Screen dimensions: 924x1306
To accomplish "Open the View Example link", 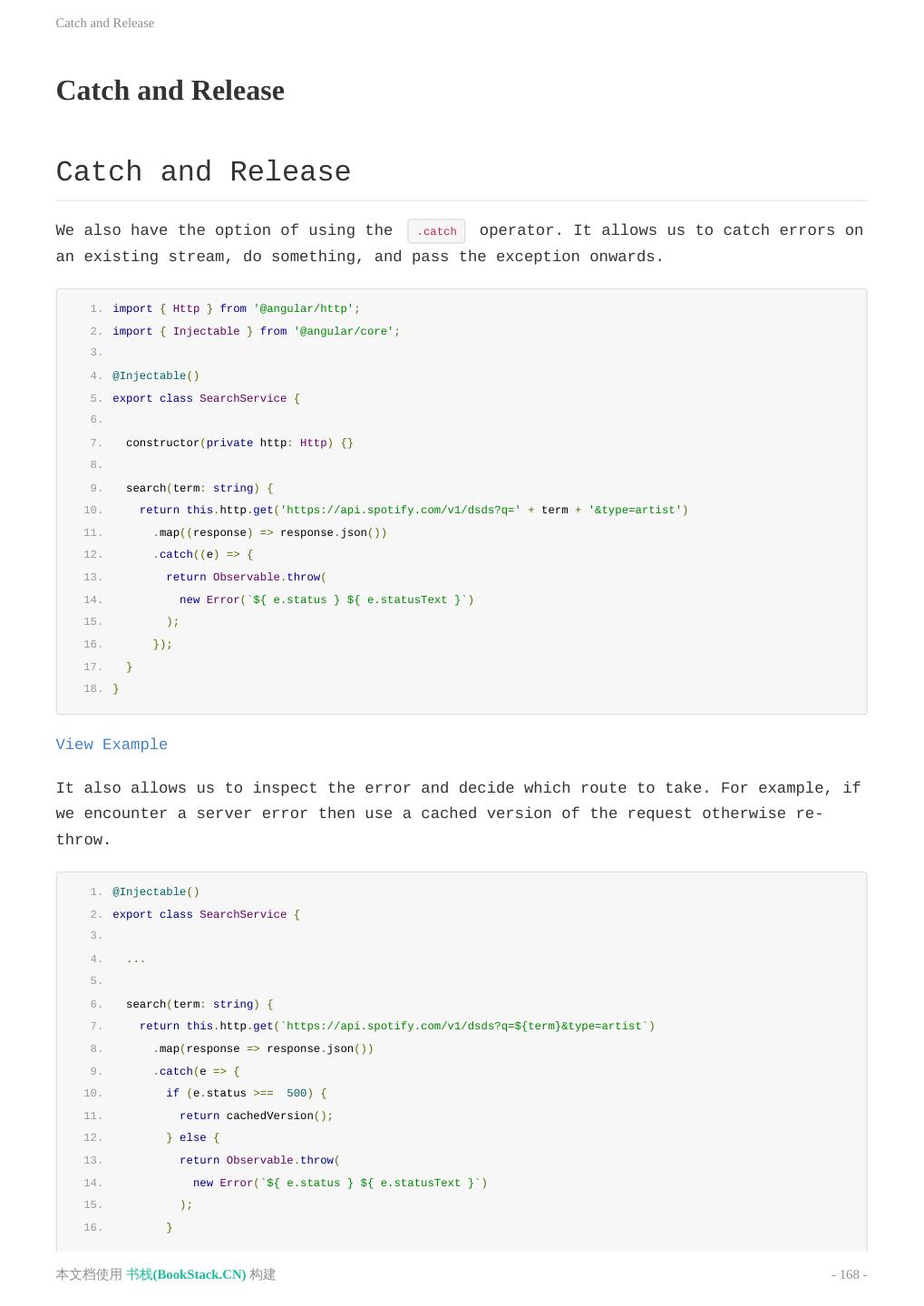I will click(x=112, y=745).
